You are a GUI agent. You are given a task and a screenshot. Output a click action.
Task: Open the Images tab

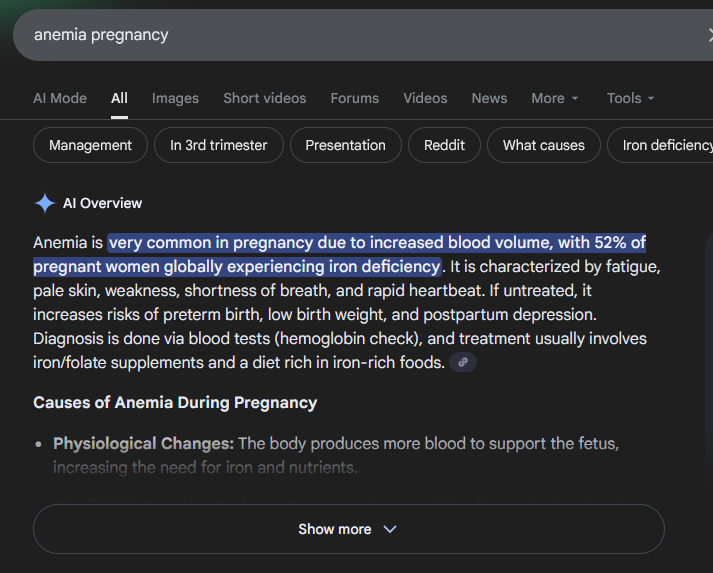click(175, 98)
